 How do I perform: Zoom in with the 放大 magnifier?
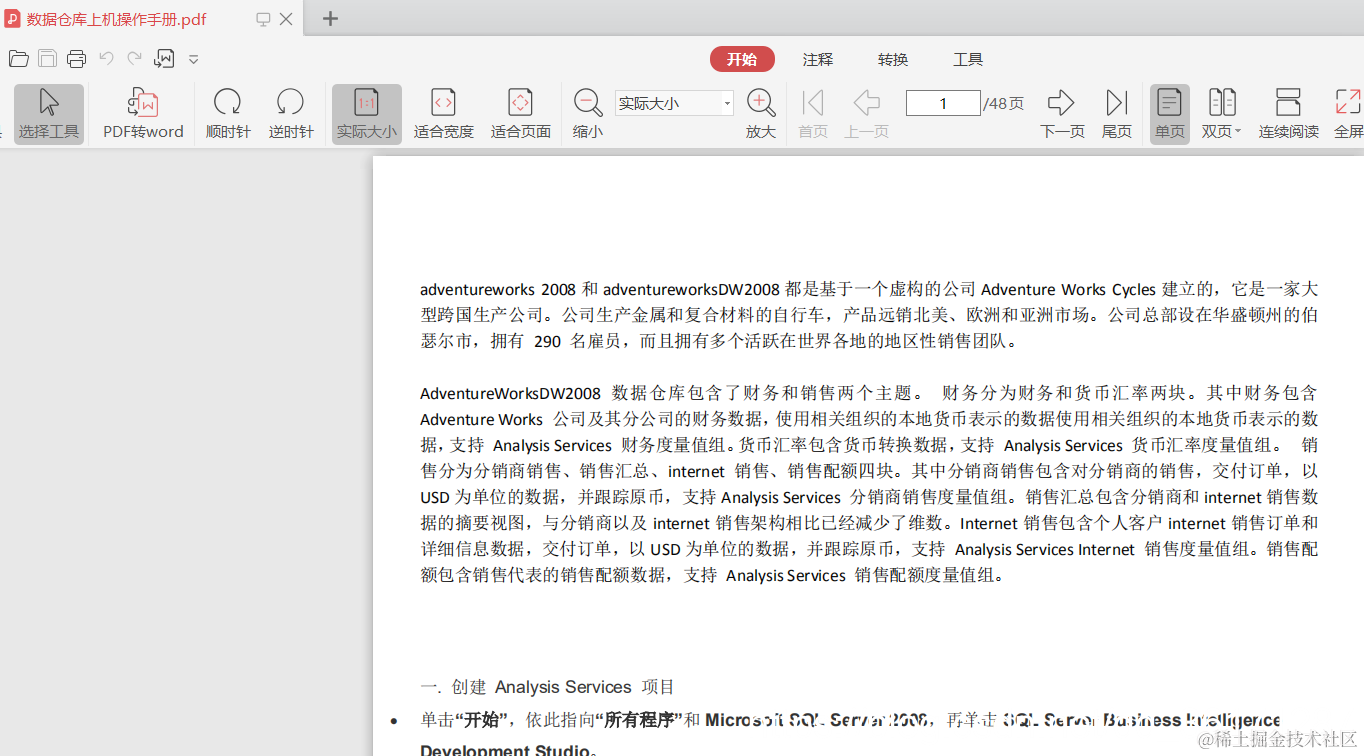[x=761, y=114]
